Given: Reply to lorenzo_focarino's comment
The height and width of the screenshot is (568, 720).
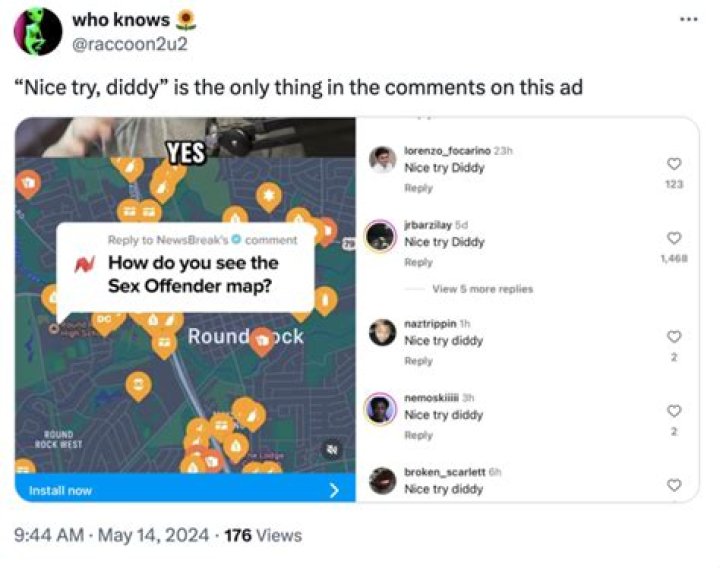Looking at the screenshot, I should [418, 187].
